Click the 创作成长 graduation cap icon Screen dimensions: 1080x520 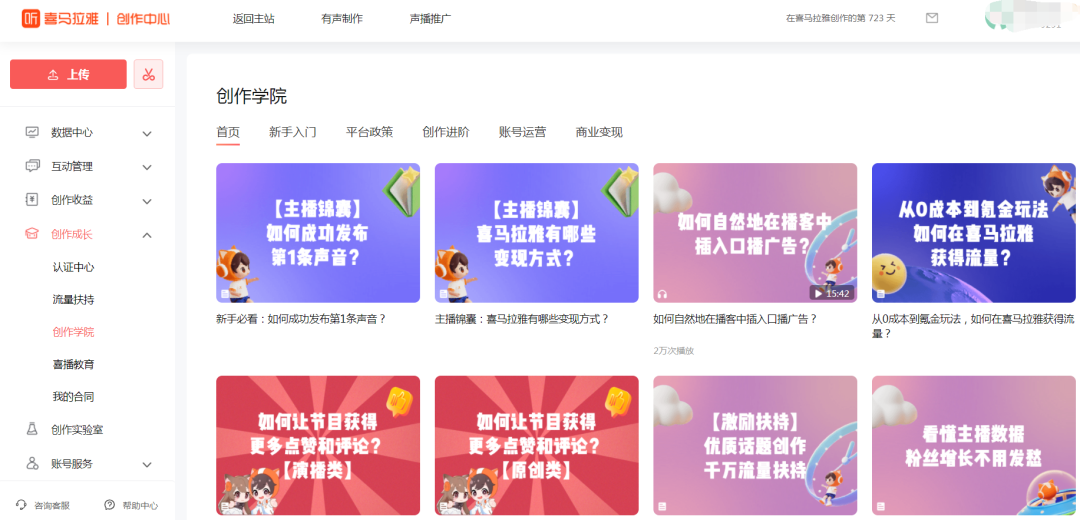point(32,234)
